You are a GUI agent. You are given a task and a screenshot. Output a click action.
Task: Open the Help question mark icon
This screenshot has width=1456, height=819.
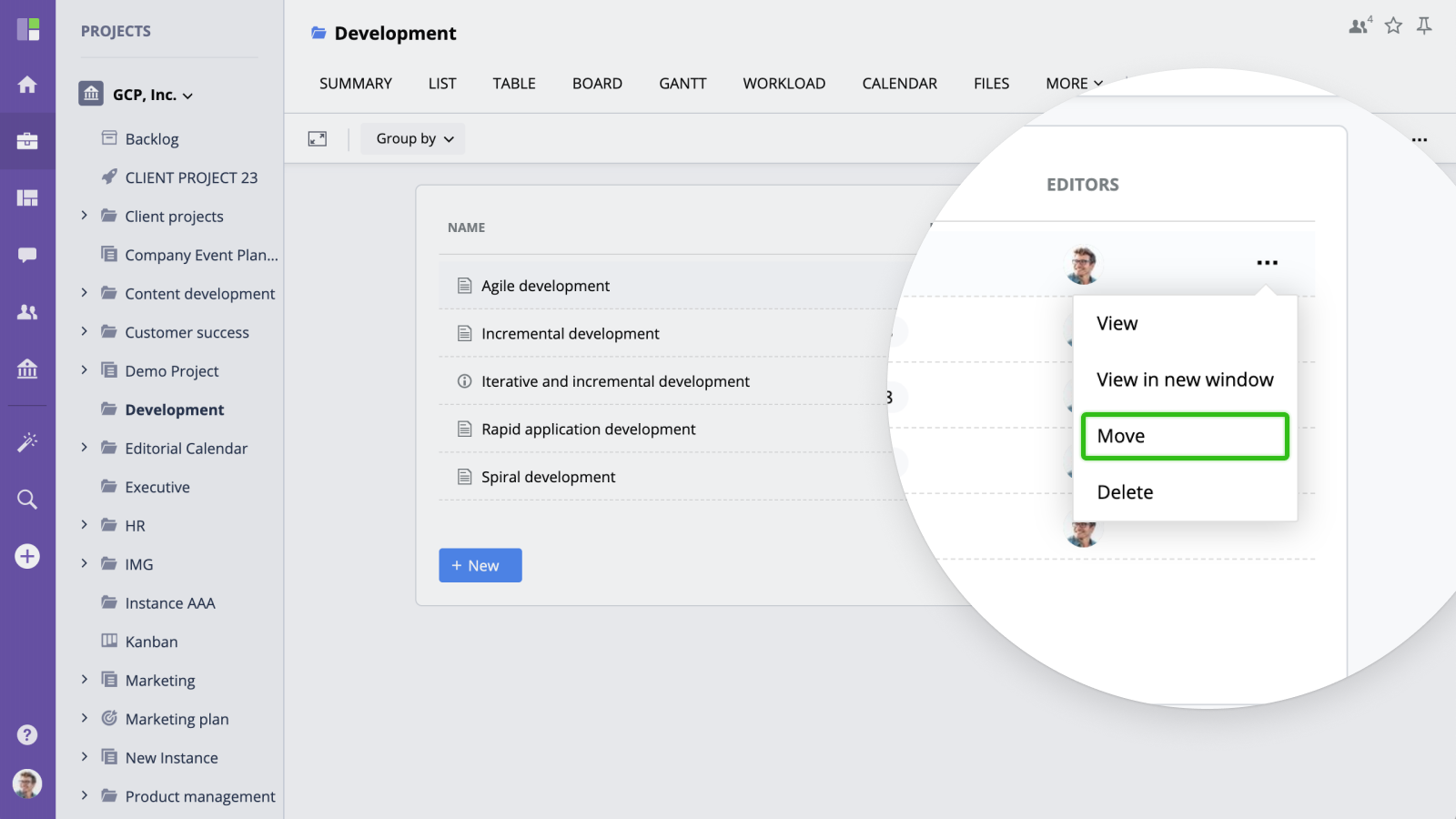(x=27, y=734)
